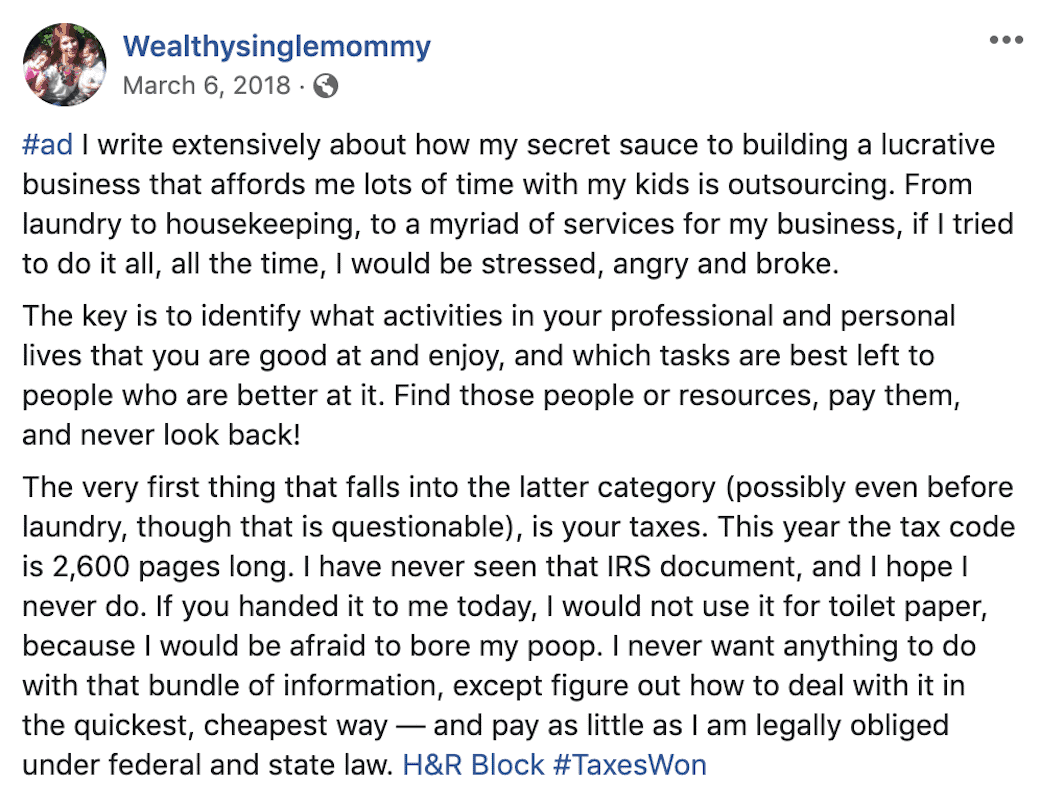Click the paragraph starting "The key is"
The height and width of the screenshot is (802, 1040).
click(x=490, y=375)
